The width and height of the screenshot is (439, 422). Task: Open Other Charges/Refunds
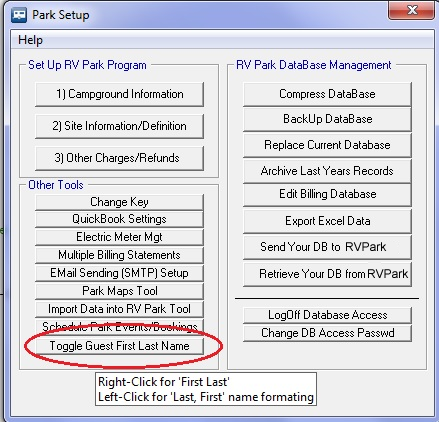119,158
